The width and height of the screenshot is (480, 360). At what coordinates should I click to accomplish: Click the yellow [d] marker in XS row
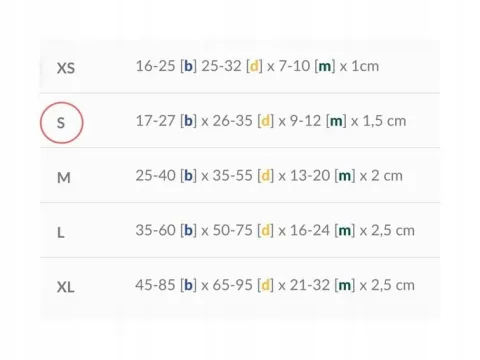254,66
